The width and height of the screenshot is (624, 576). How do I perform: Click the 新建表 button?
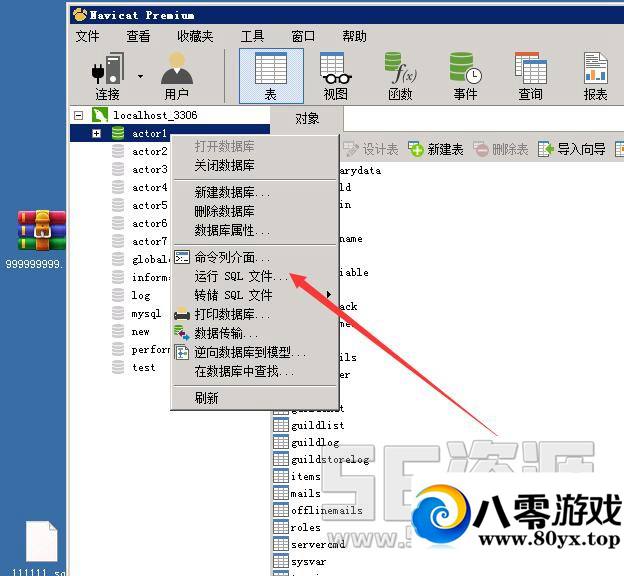(x=436, y=150)
